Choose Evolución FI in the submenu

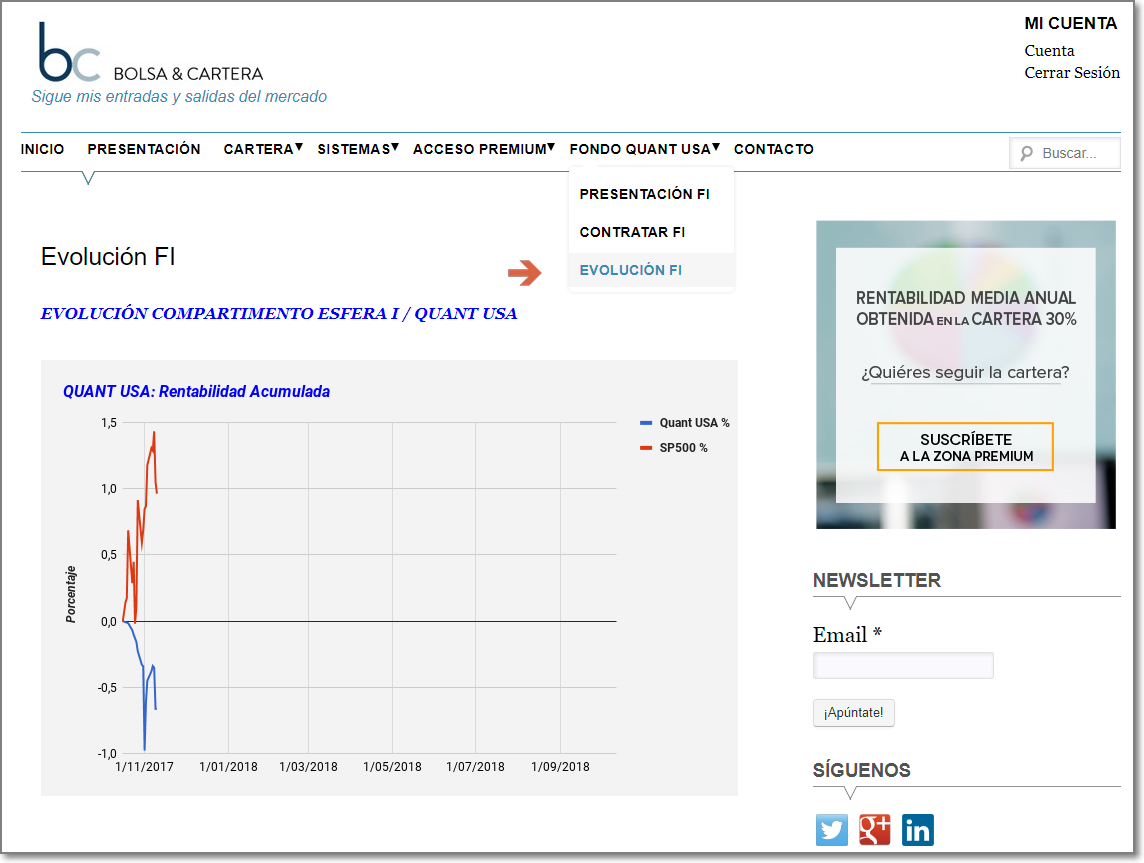(630, 270)
